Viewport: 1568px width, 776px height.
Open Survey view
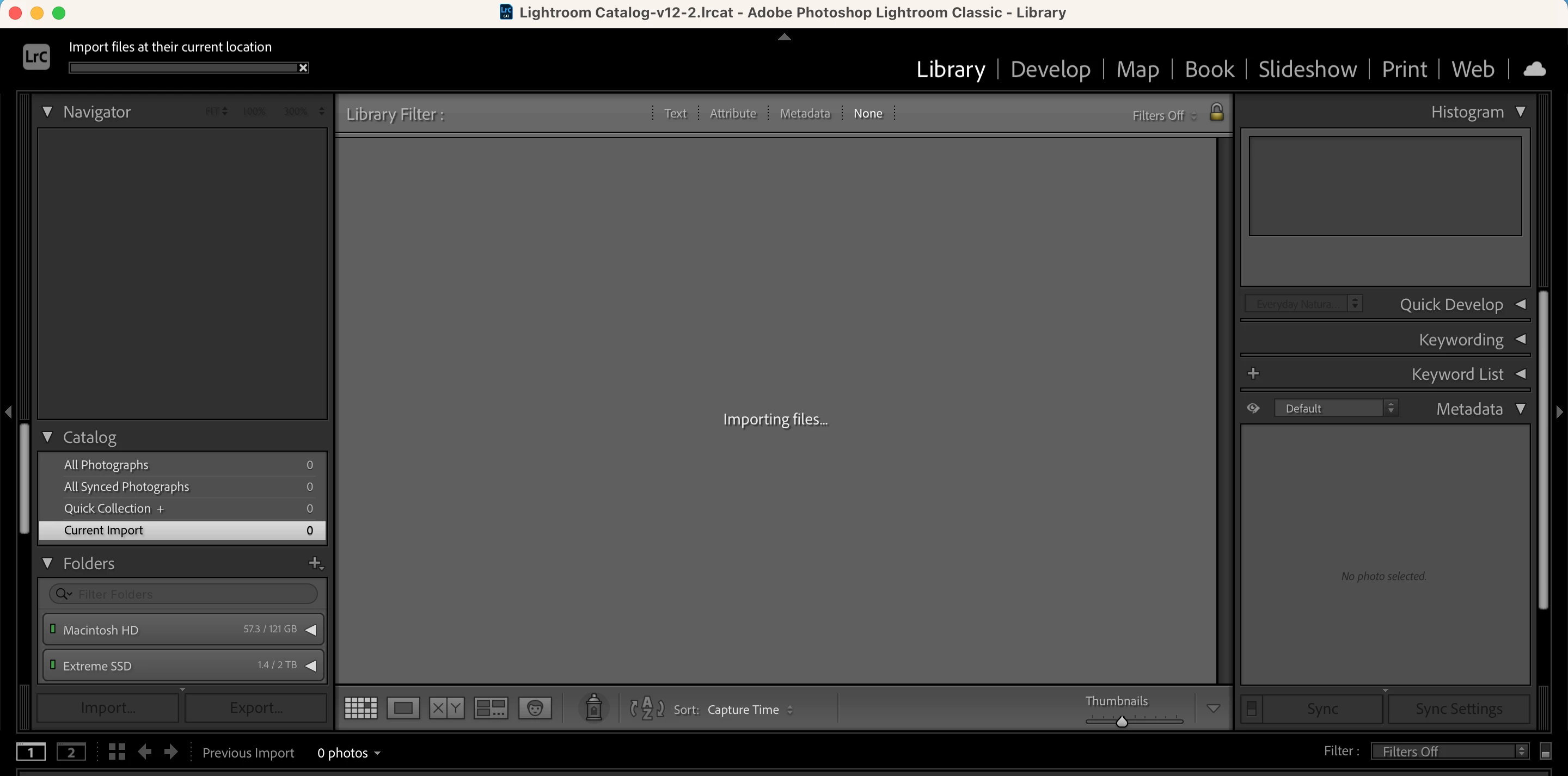pyautogui.click(x=491, y=708)
